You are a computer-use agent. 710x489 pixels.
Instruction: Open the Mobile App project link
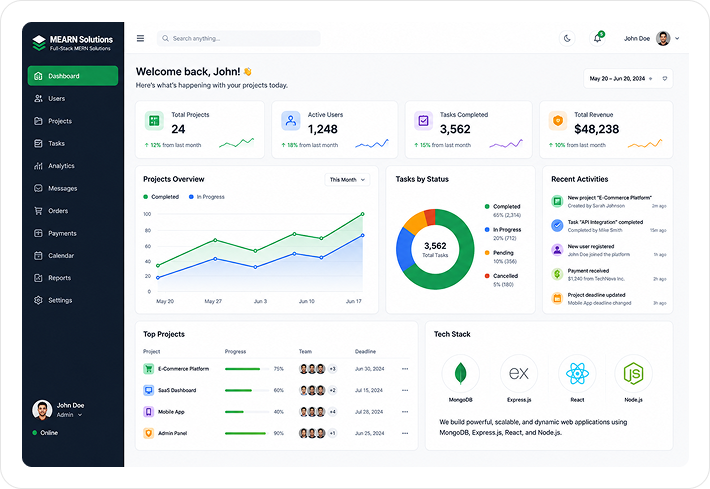pos(171,412)
